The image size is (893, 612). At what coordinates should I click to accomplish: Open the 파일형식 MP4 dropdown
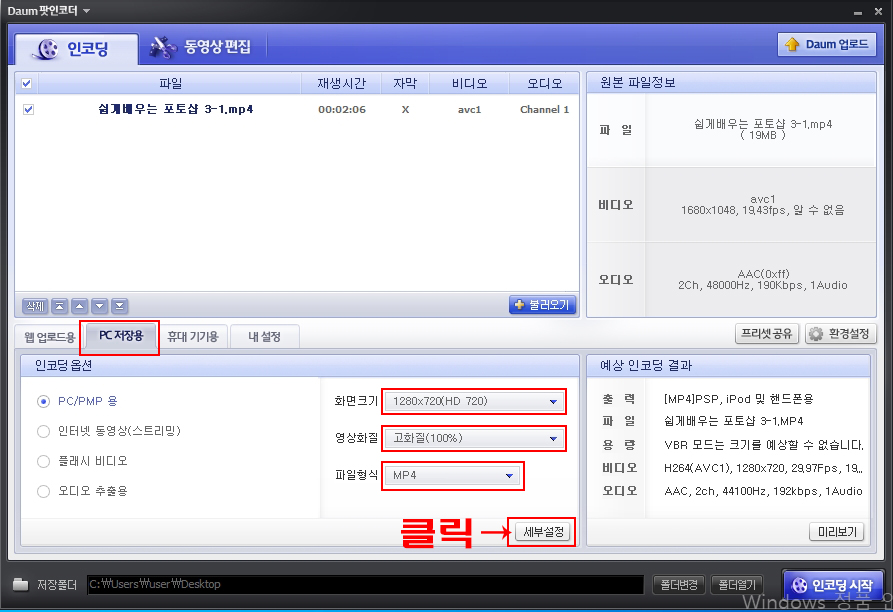tap(452, 475)
